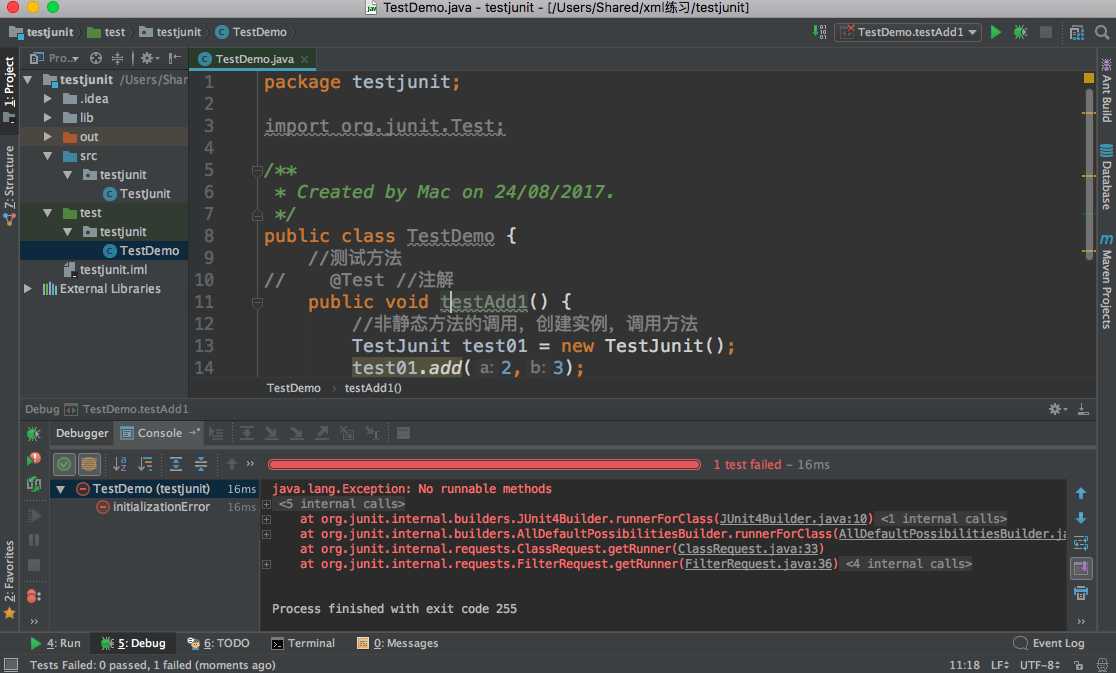1116x673 pixels.
Task: Start debugging with the bug icon in toolbar
Action: [1020, 32]
